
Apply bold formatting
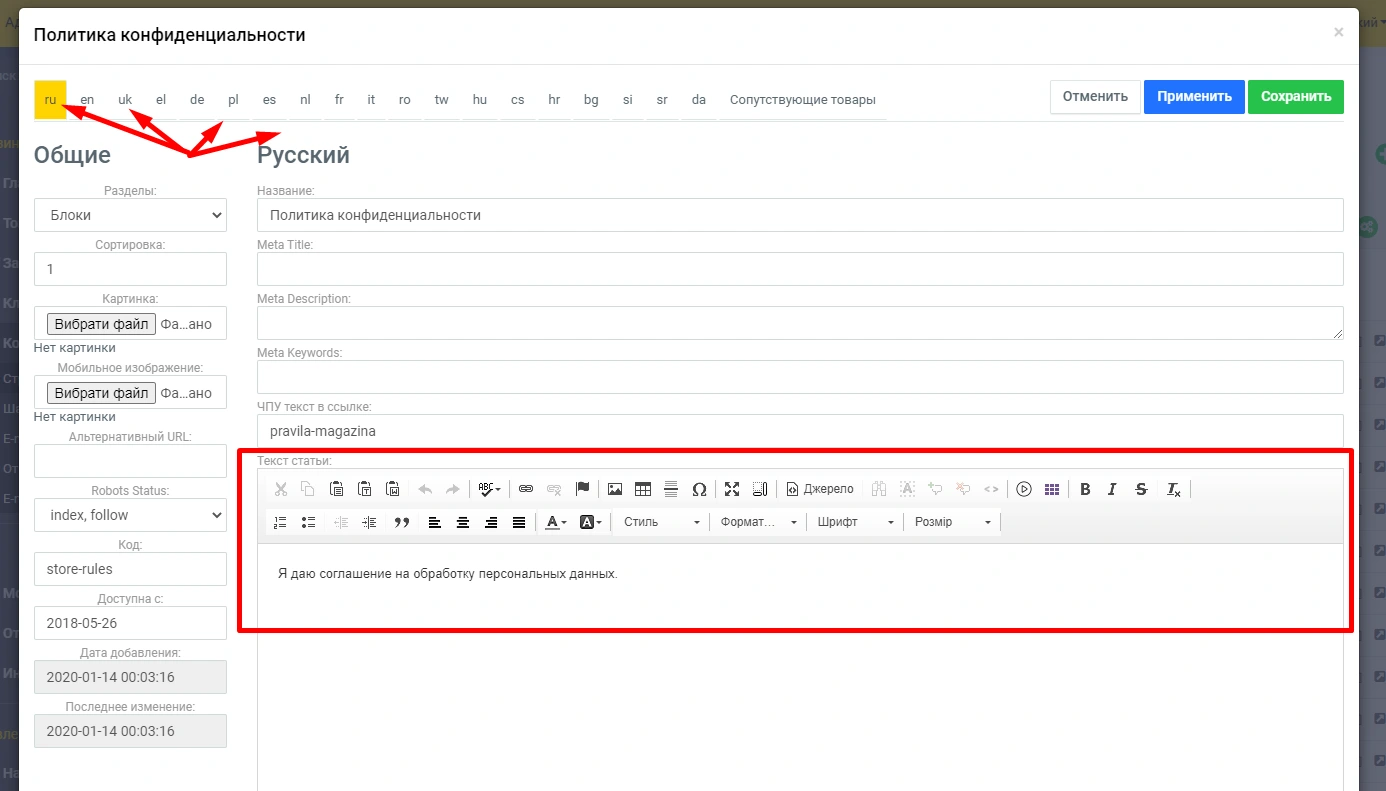point(1085,489)
